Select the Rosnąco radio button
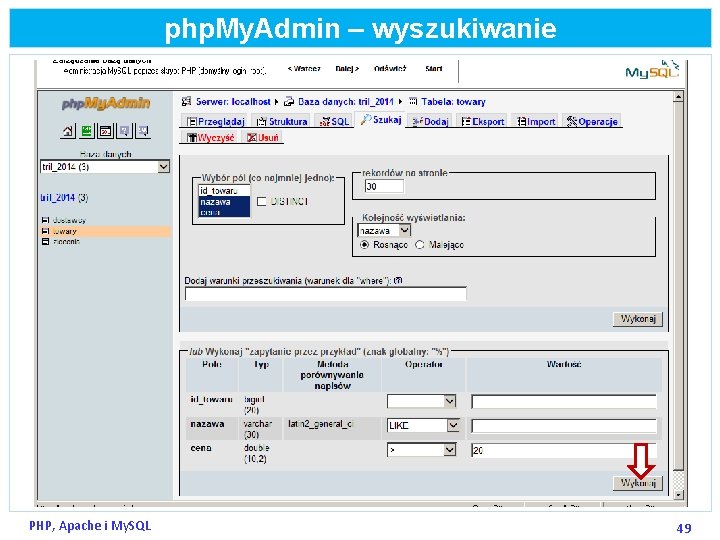720x540 pixels. (365, 245)
